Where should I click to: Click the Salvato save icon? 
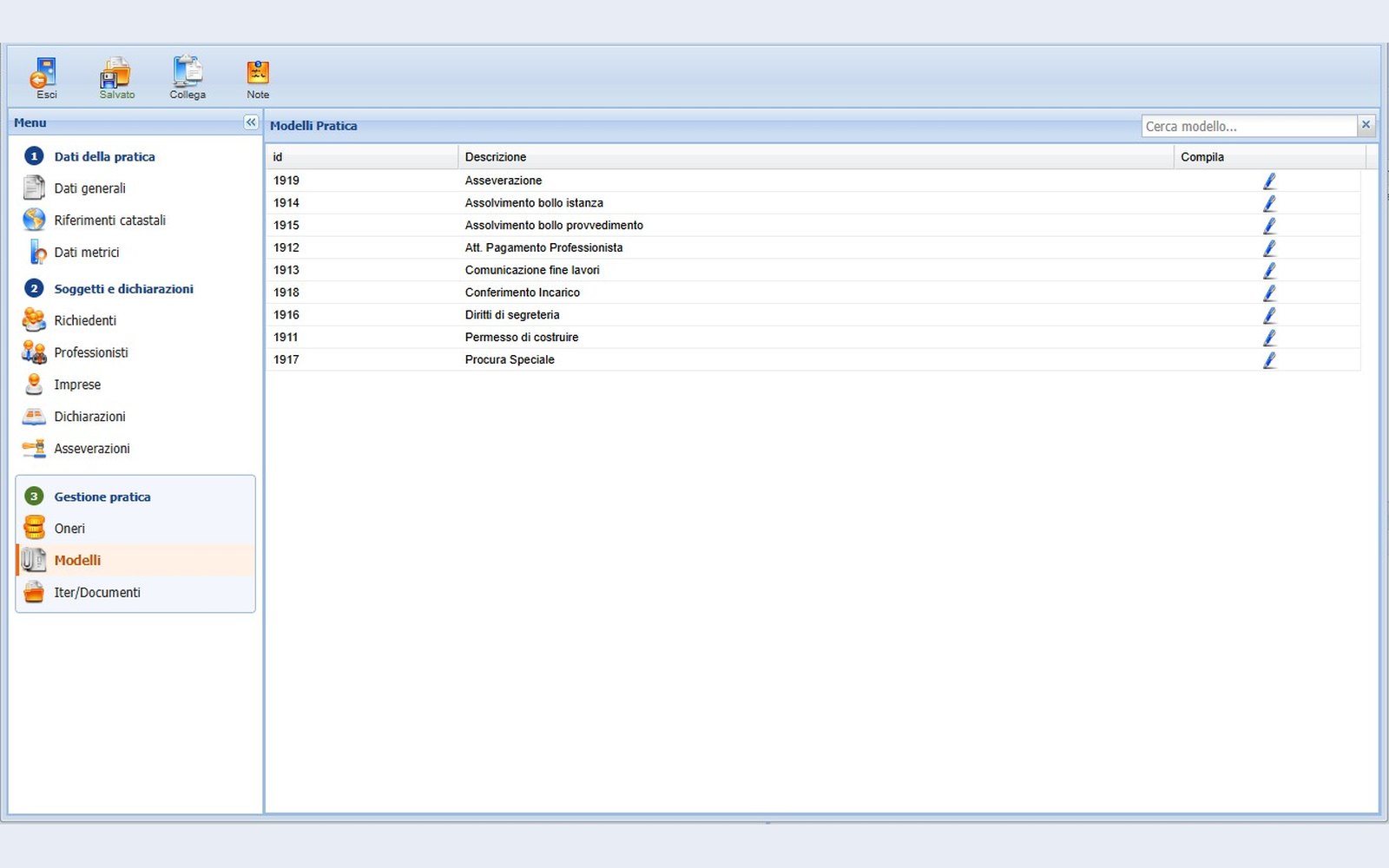click(115, 73)
